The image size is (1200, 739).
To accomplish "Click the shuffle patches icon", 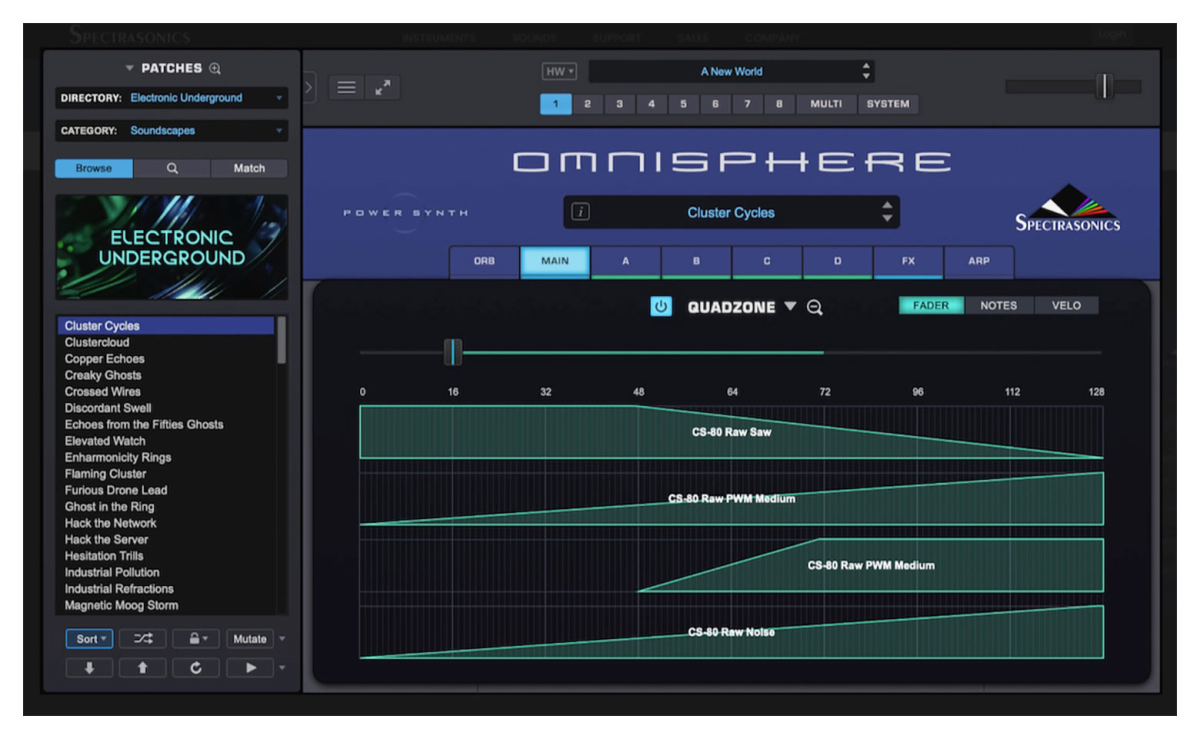I will click(143, 639).
